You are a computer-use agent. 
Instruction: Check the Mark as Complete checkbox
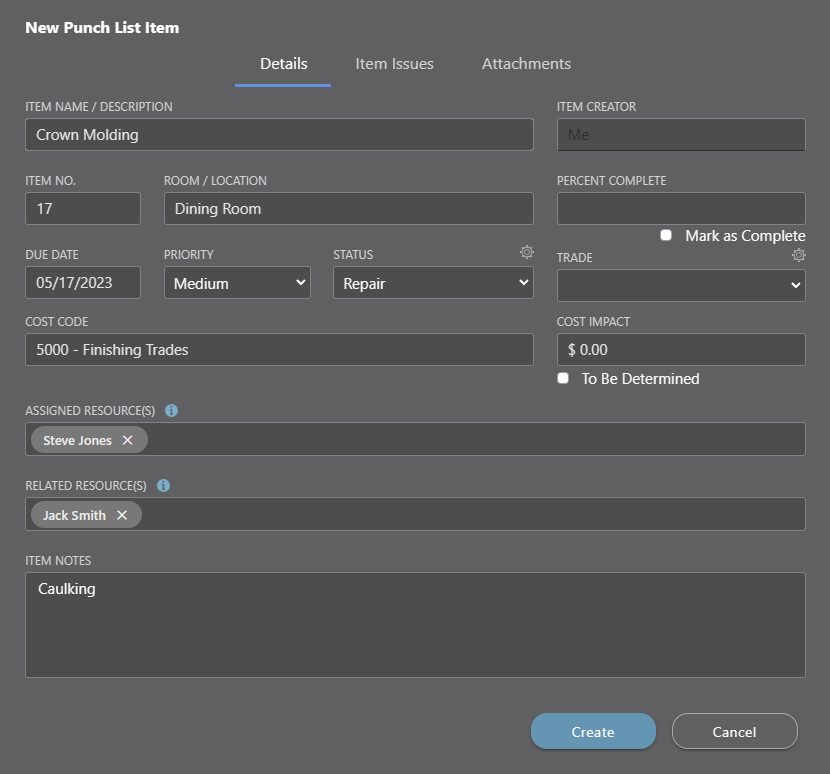tap(666, 236)
